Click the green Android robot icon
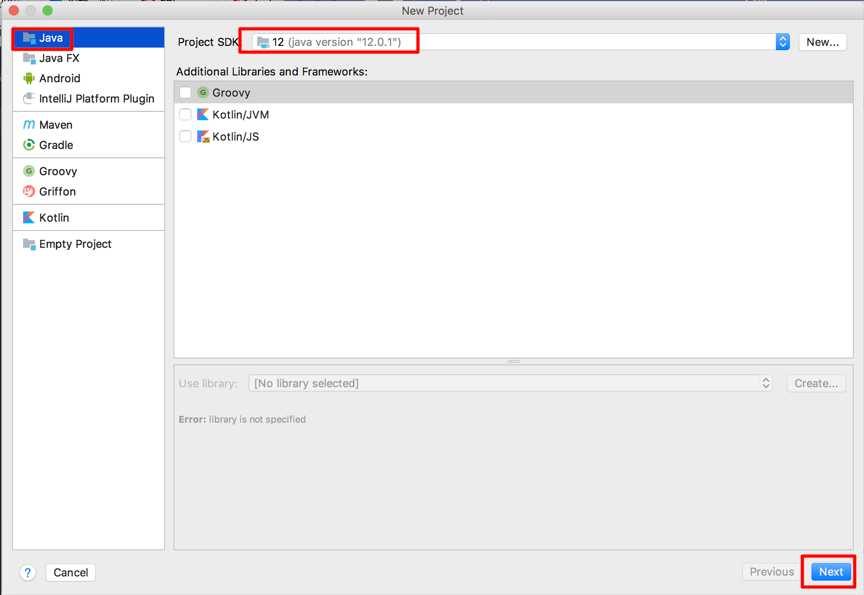The image size is (864, 595). tap(29, 78)
